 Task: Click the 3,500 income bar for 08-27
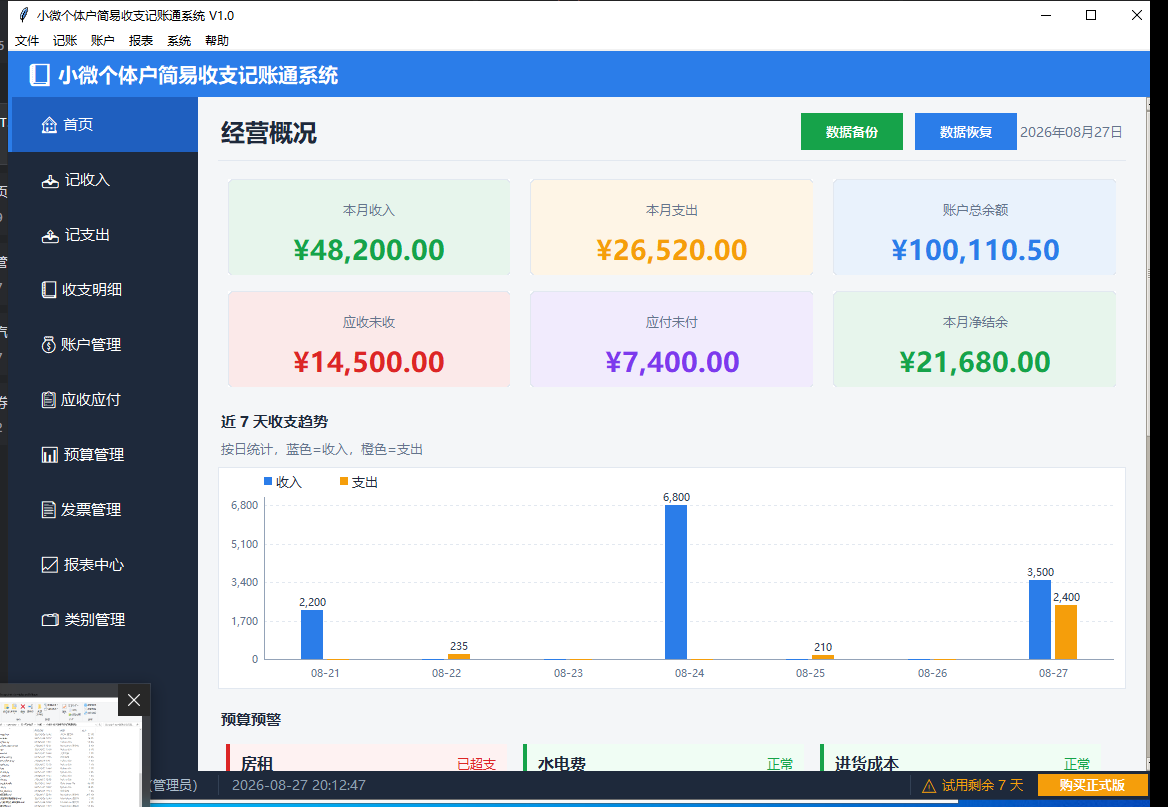point(1040,620)
